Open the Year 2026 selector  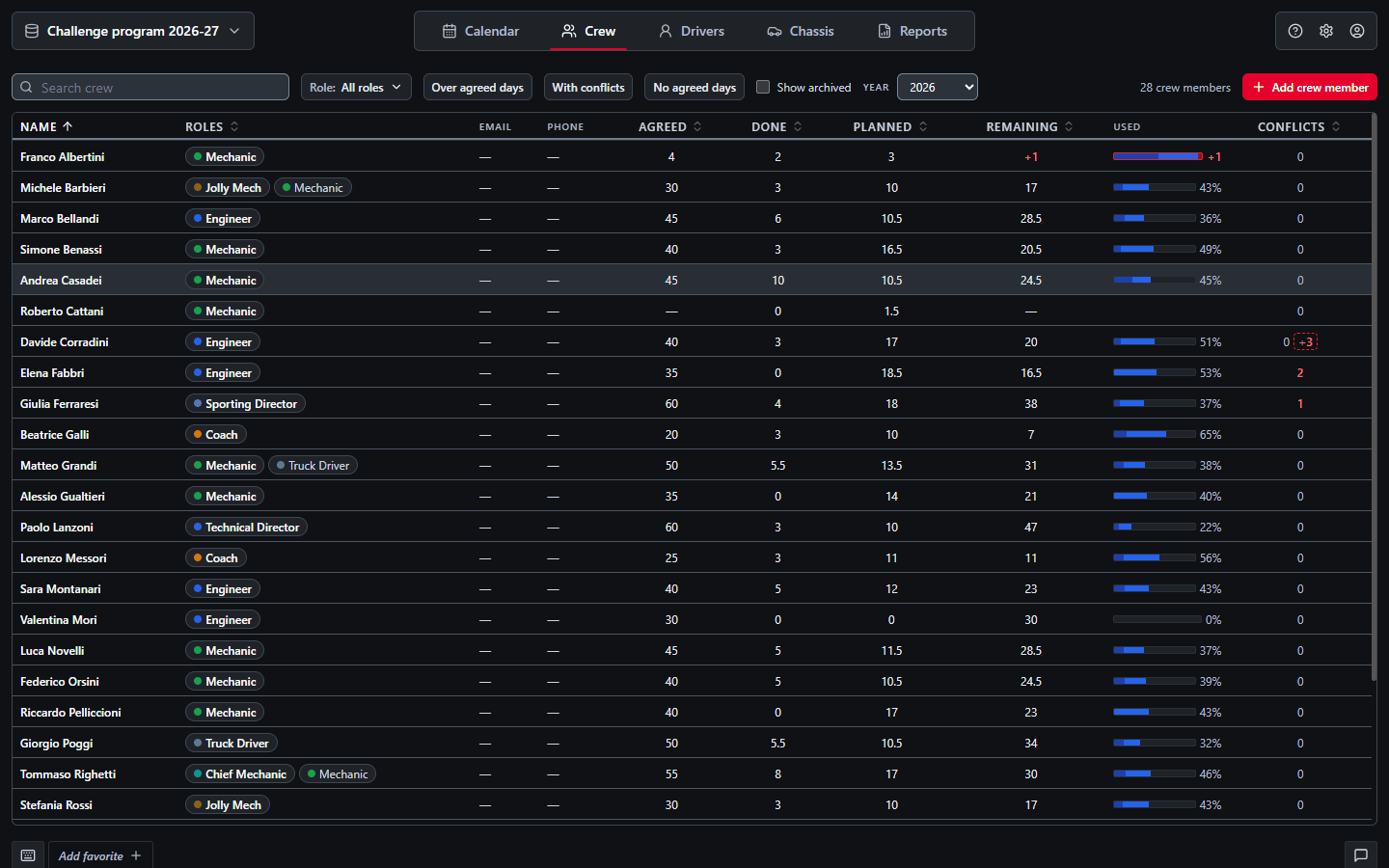[938, 87]
